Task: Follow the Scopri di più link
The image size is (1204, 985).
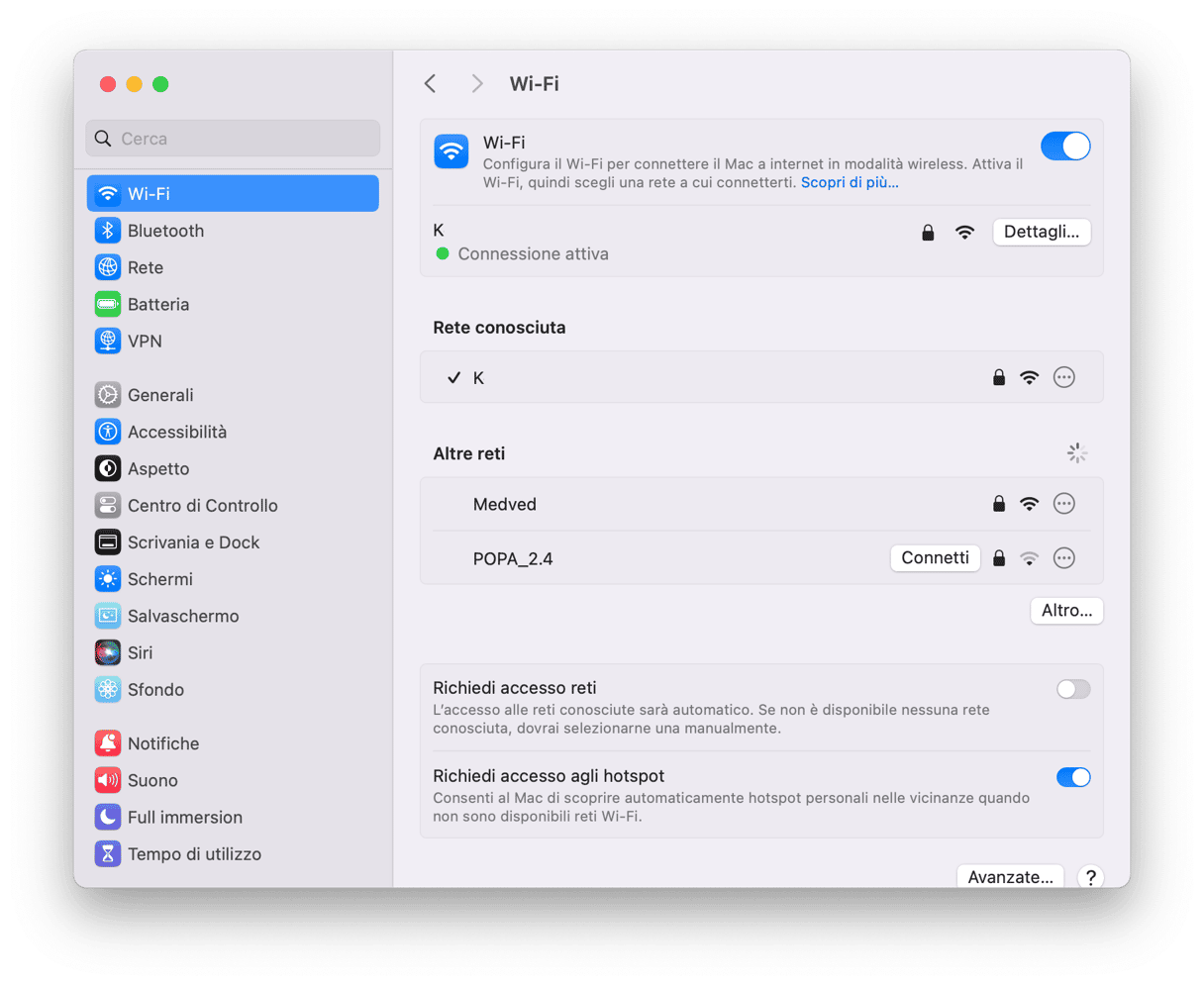Action: 850,182
